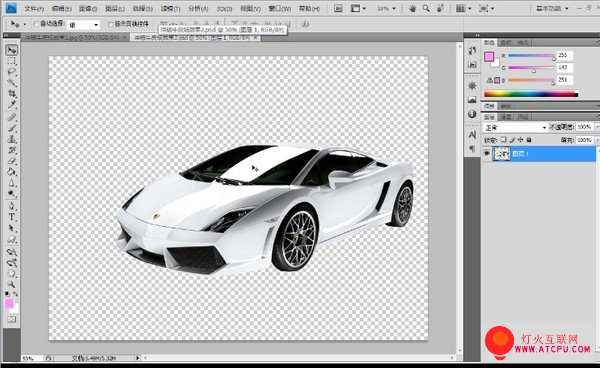Open the View Extras dropdown
This screenshot has width=600, height=368.
click(x=358, y=8)
